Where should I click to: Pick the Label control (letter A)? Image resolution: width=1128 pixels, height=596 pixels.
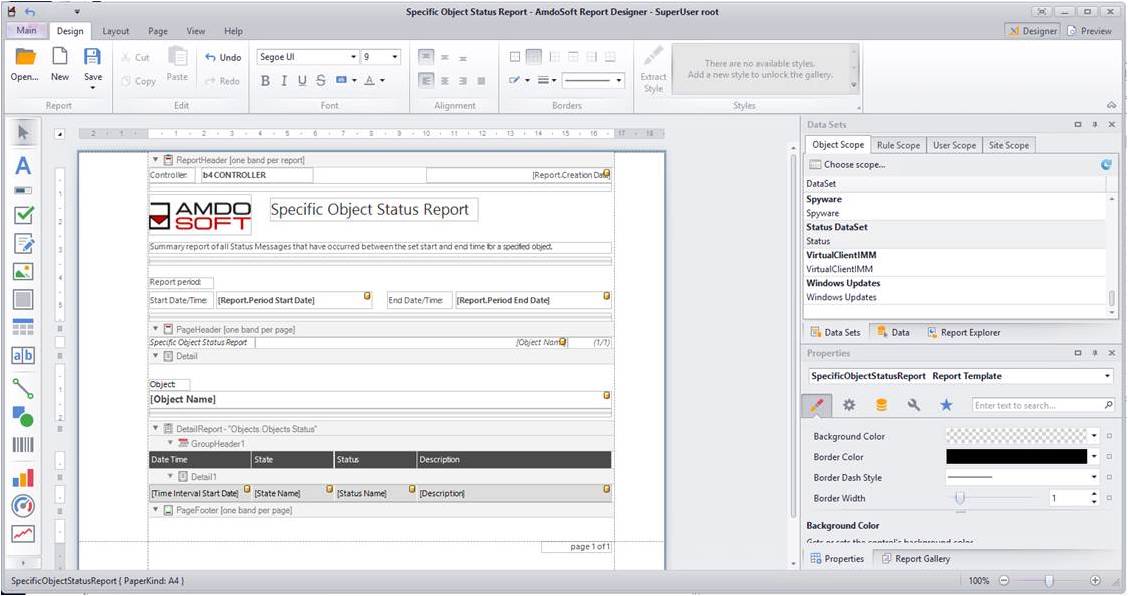[23, 166]
